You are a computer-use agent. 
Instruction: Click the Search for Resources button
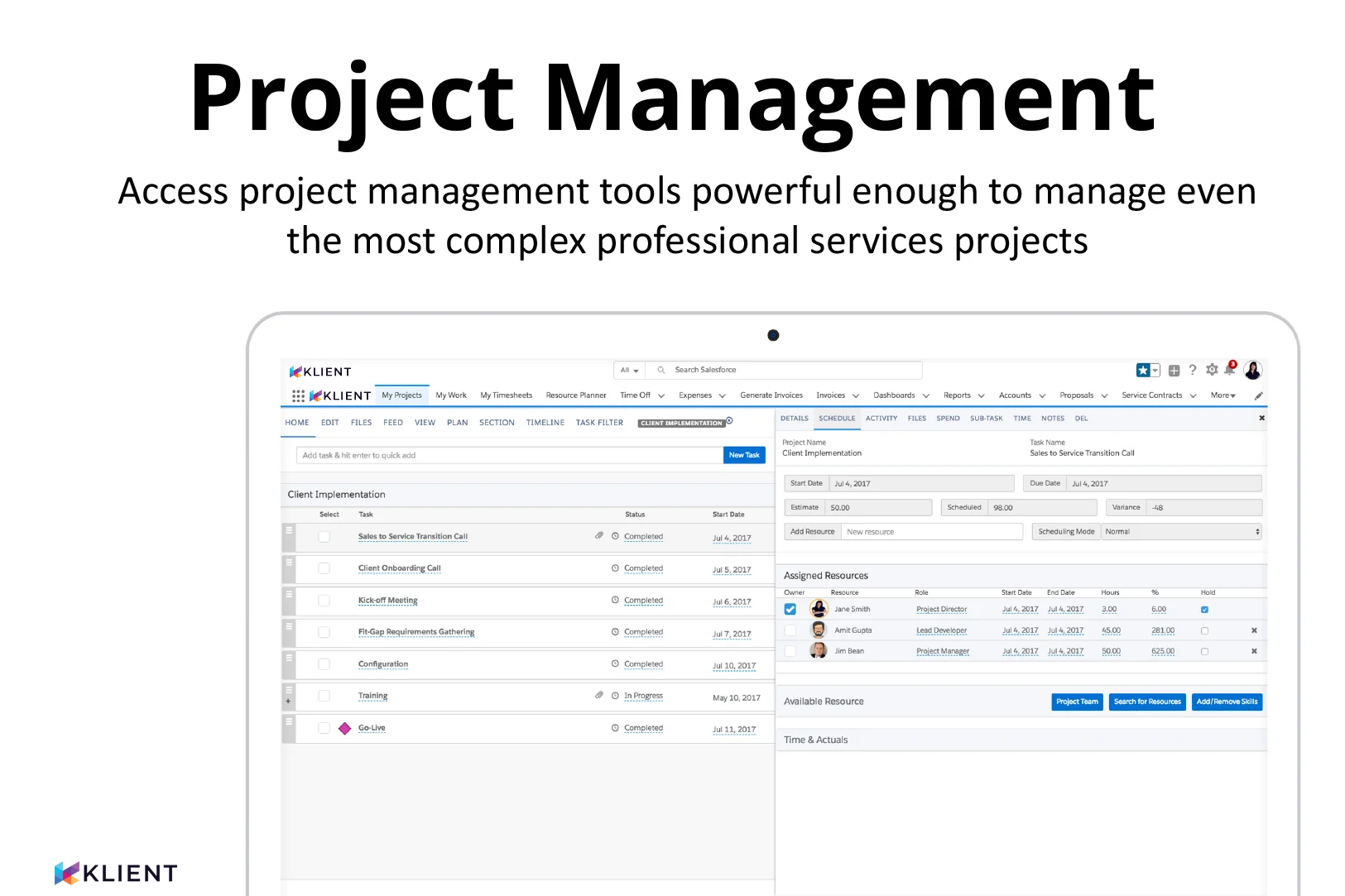tap(1147, 702)
